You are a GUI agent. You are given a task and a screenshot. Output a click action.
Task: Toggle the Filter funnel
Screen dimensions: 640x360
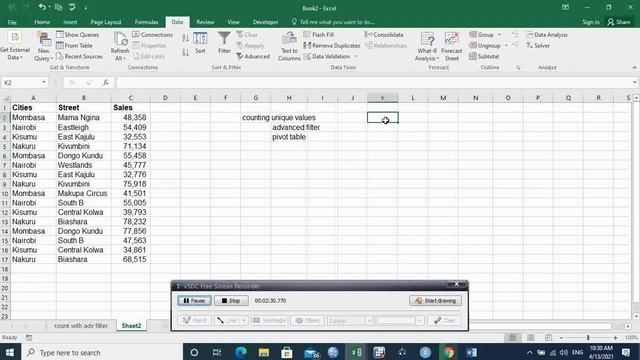click(224, 43)
